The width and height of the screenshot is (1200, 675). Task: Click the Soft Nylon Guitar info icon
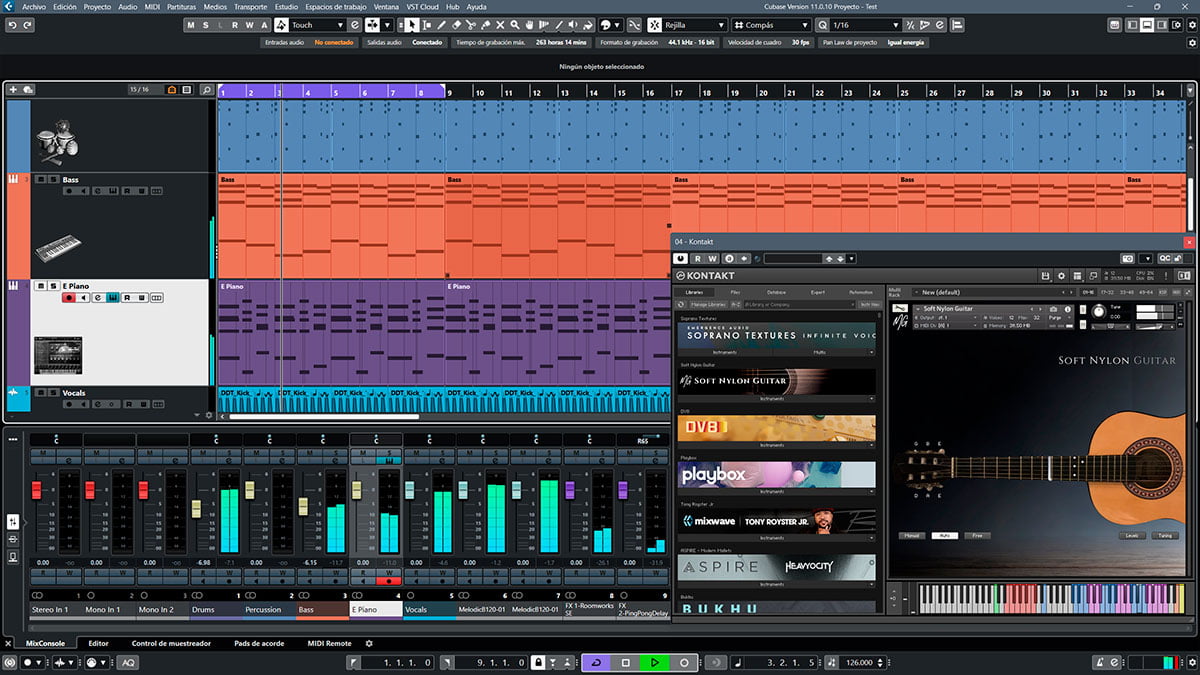[x=1066, y=309]
